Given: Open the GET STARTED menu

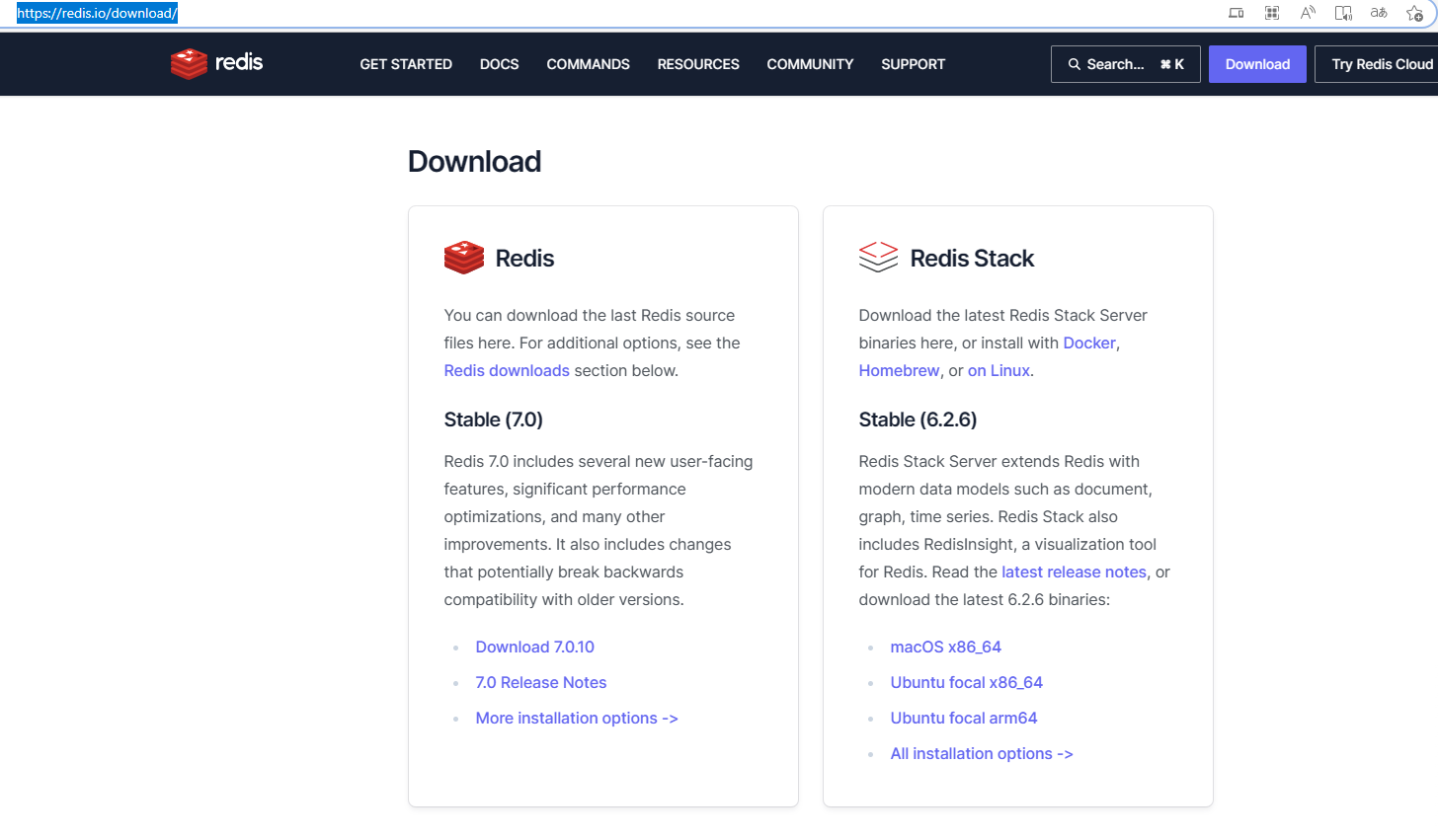Looking at the screenshot, I should (406, 64).
